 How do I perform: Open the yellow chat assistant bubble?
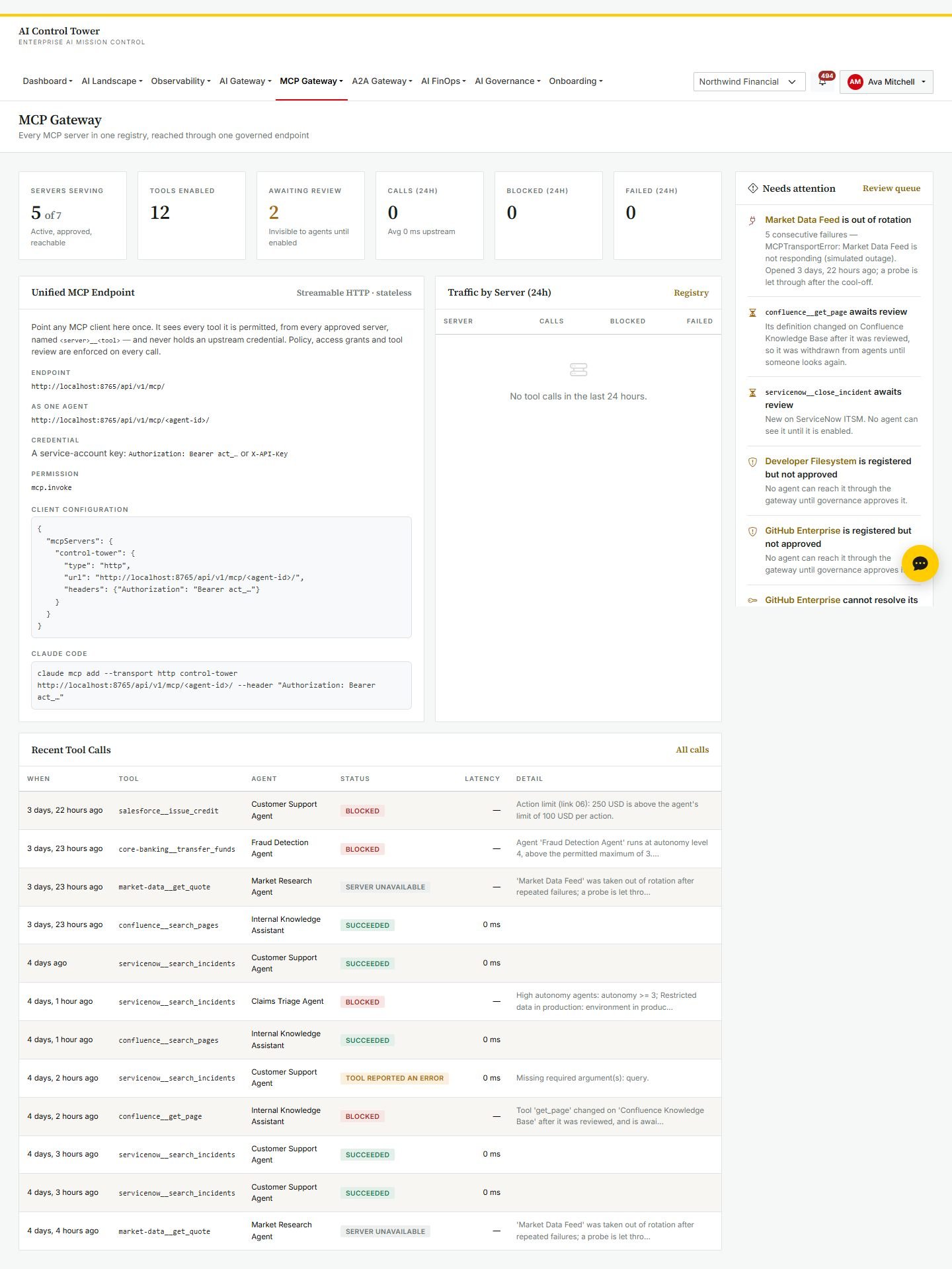click(x=920, y=563)
